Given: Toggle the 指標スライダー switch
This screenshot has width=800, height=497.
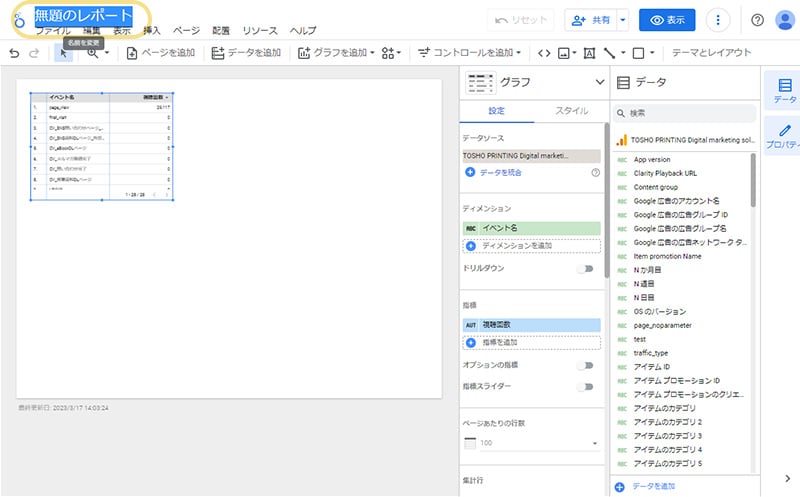Looking at the screenshot, I should [586, 387].
